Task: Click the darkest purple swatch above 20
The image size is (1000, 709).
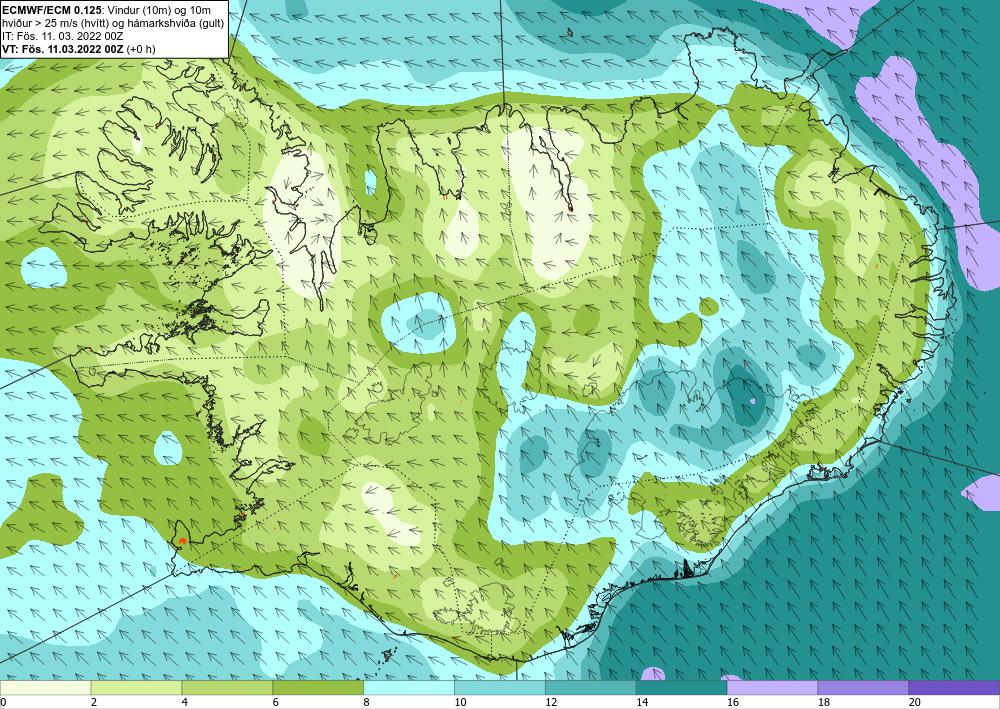Action: coord(954,688)
